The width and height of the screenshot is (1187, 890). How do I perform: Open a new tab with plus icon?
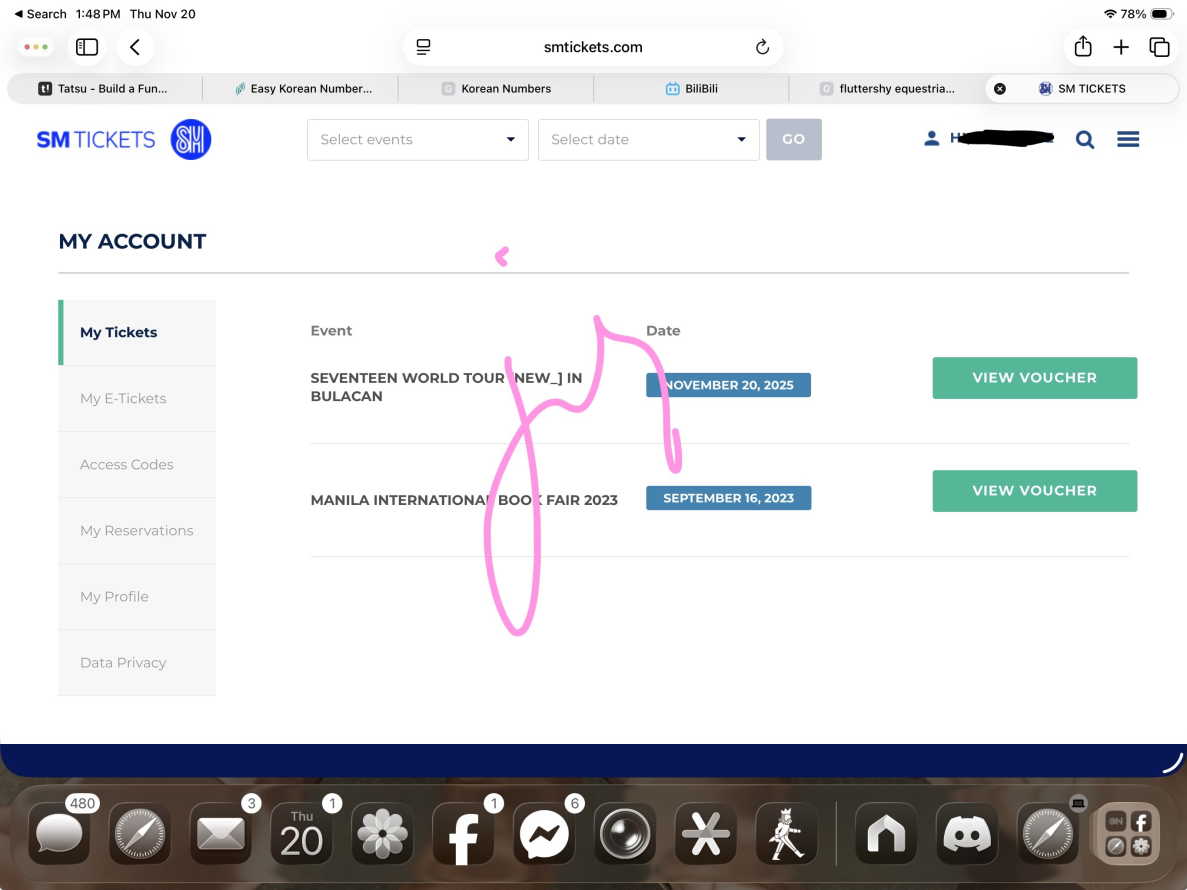pyautogui.click(x=1121, y=47)
